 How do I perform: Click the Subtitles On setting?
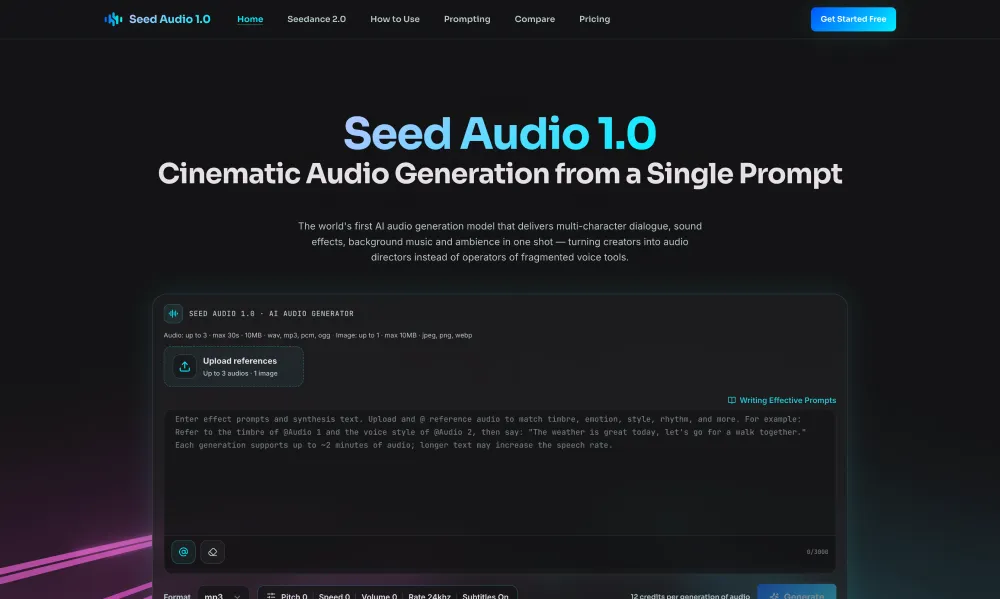485,596
